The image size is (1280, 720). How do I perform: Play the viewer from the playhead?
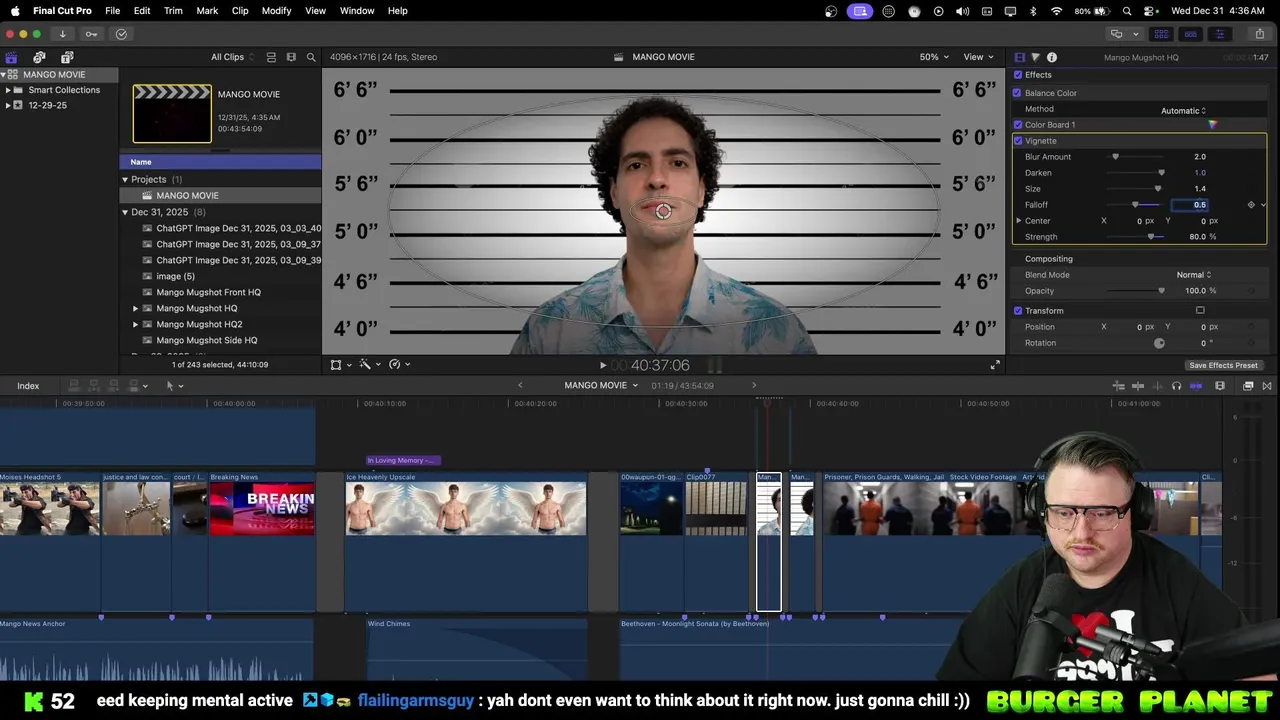602,366
